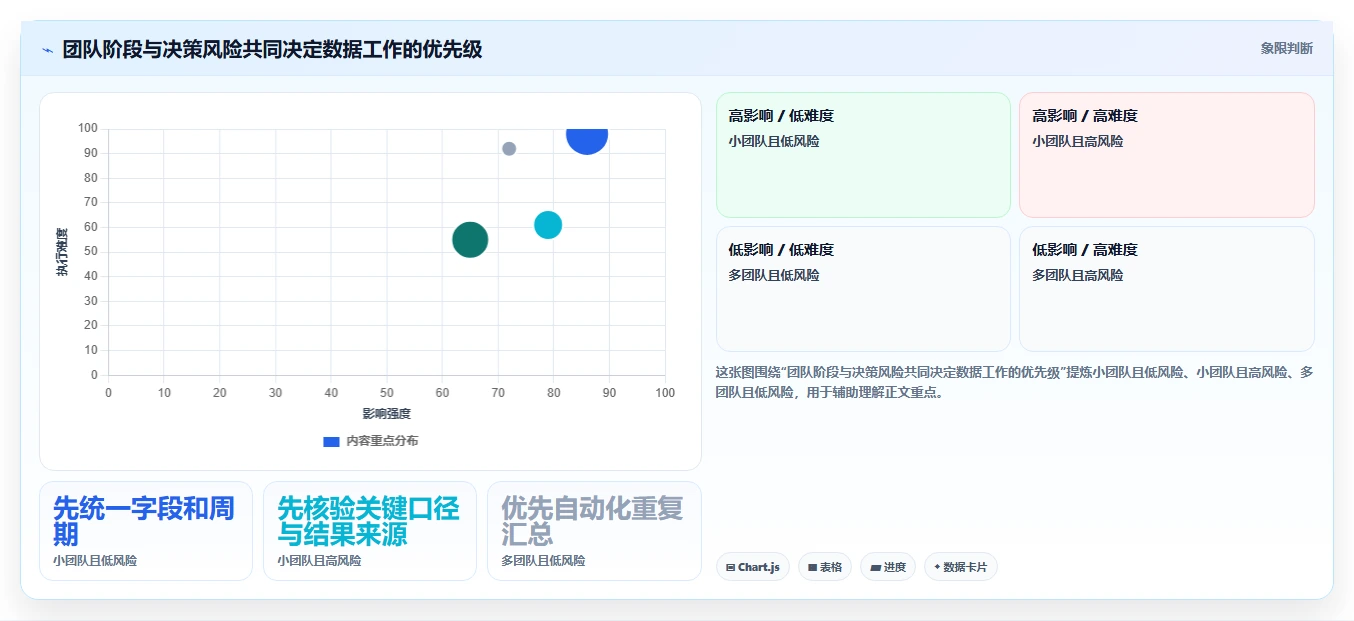The image size is (1354, 621).
Task: Click 小团队且高风险 under 先核验关键口径
Action: [x=319, y=561]
